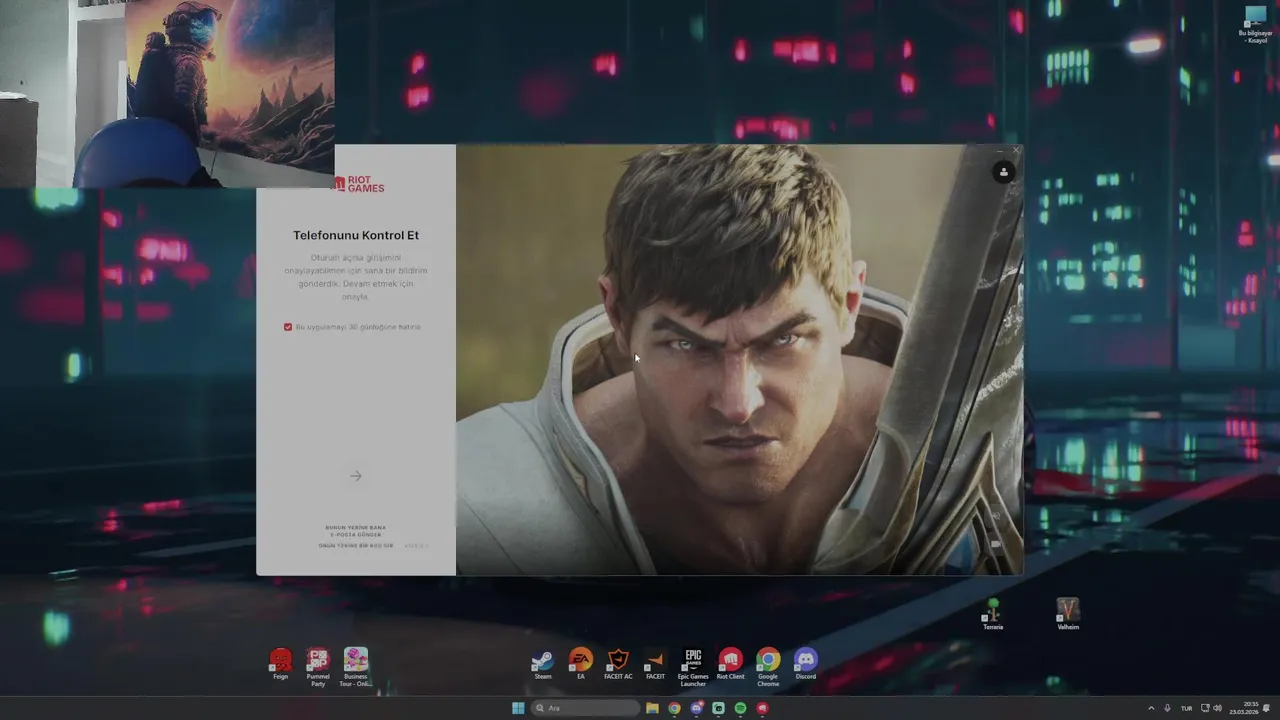Open Steam desktop shortcut
The width and height of the screenshot is (1280, 720).
point(542,664)
